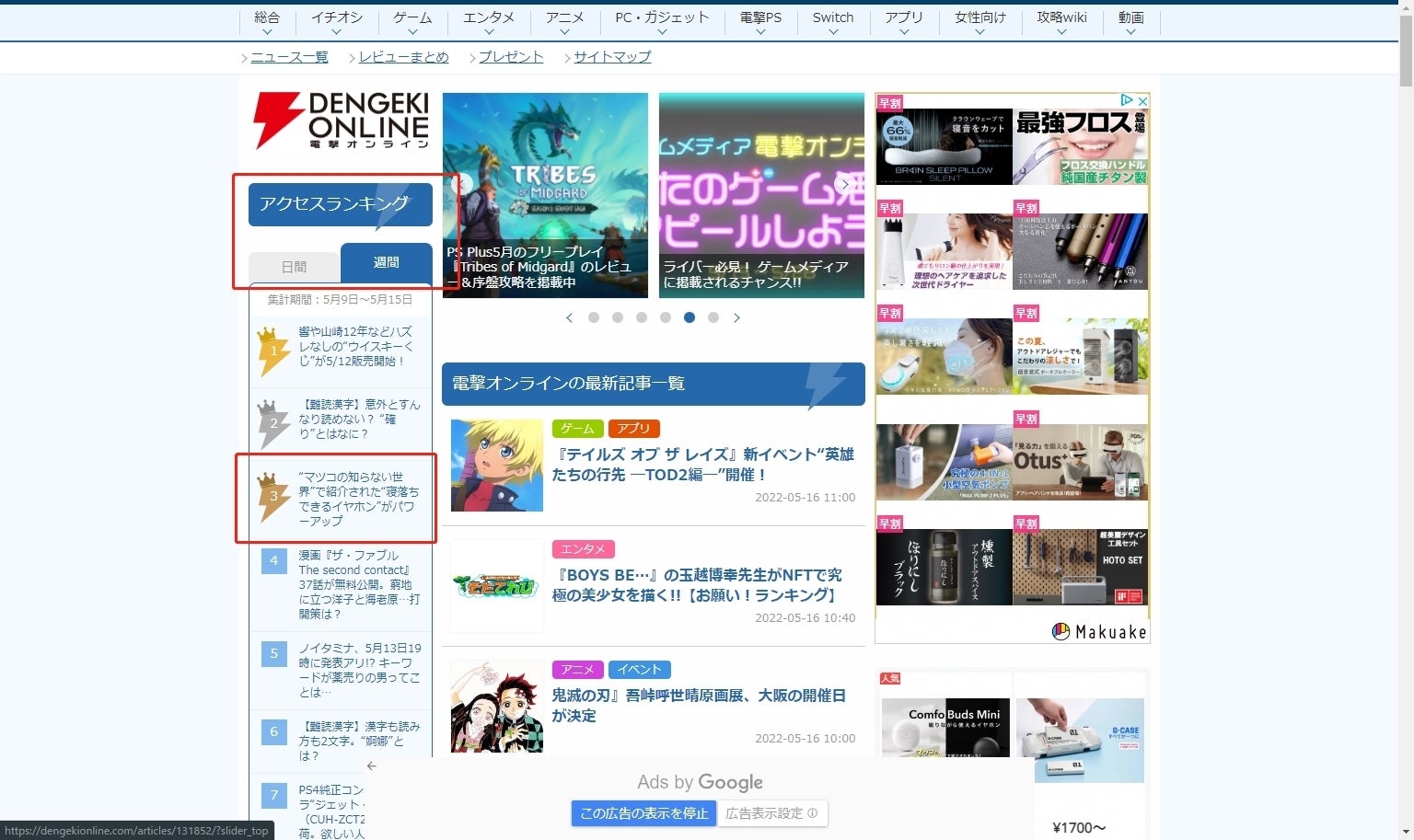Click the AdChoices triangle icon on ad
This screenshot has height=840, width=1414.
[1126, 100]
